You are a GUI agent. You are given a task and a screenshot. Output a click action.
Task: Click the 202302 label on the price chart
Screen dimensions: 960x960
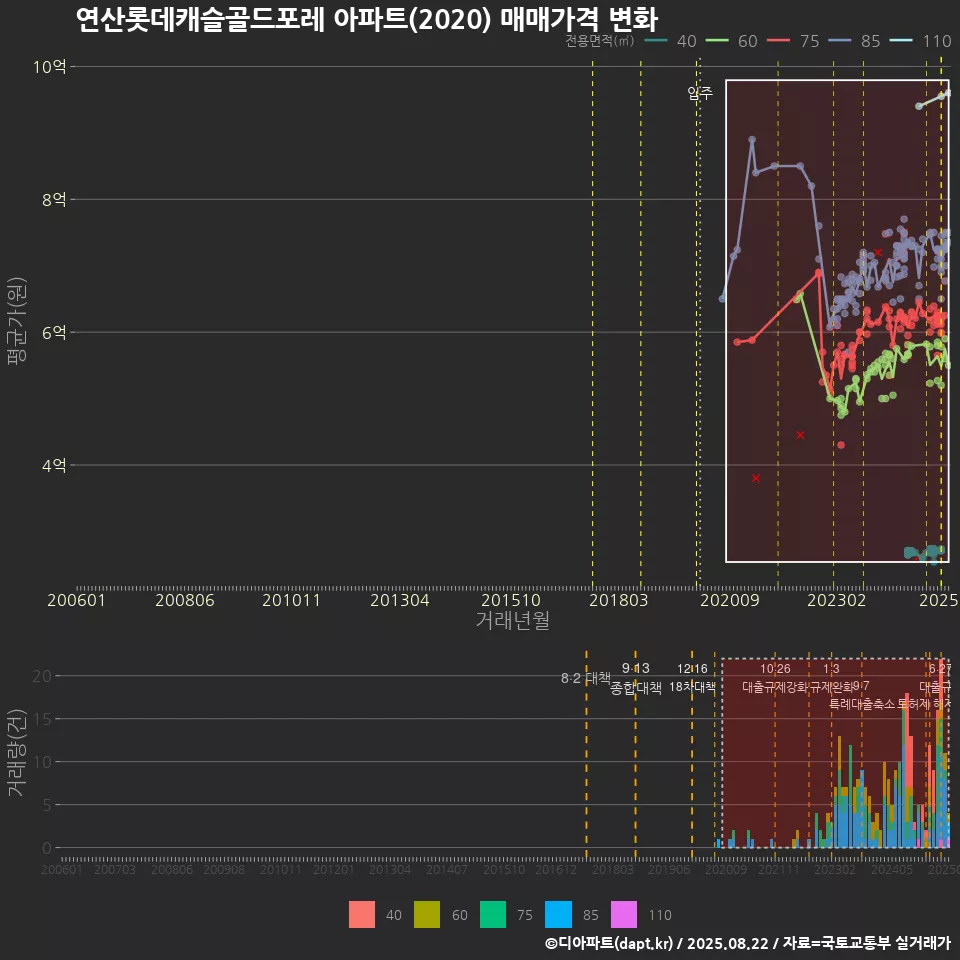(x=836, y=600)
